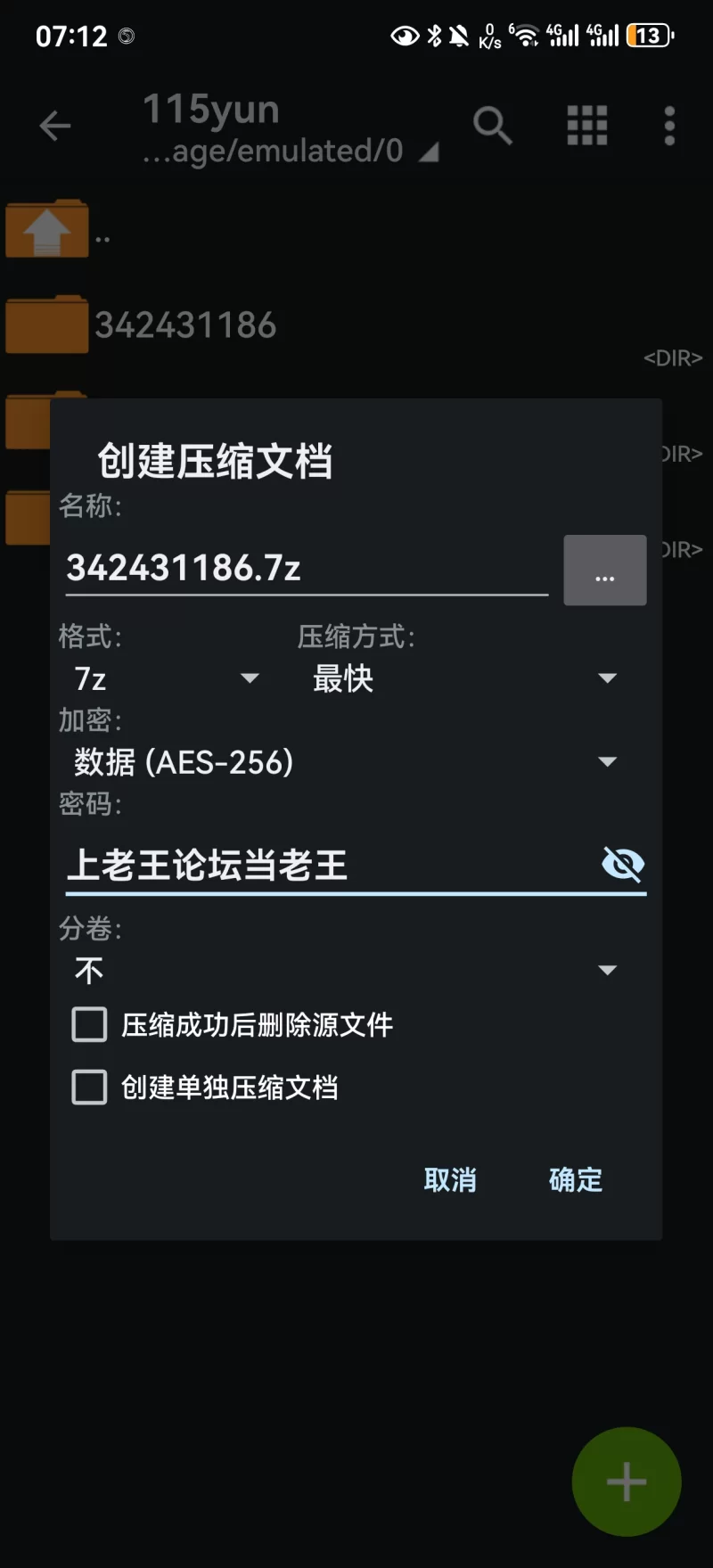713x1568 pixels.
Task: Click the parent folder up-arrow icon
Action: (47, 229)
